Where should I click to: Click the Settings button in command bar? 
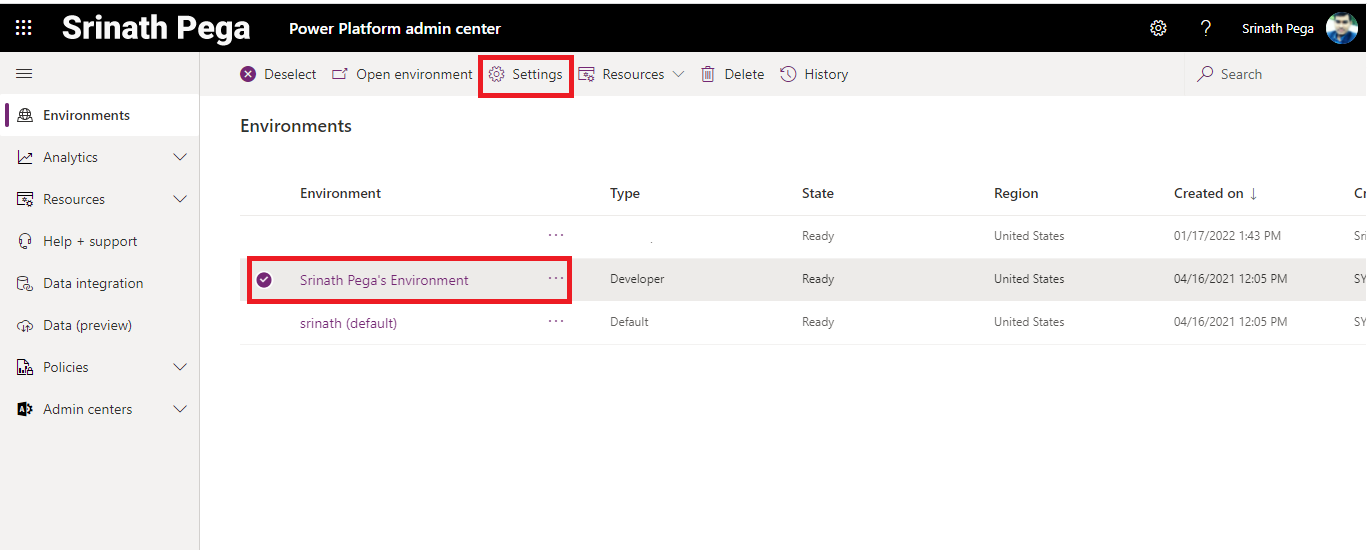click(526, 74)
